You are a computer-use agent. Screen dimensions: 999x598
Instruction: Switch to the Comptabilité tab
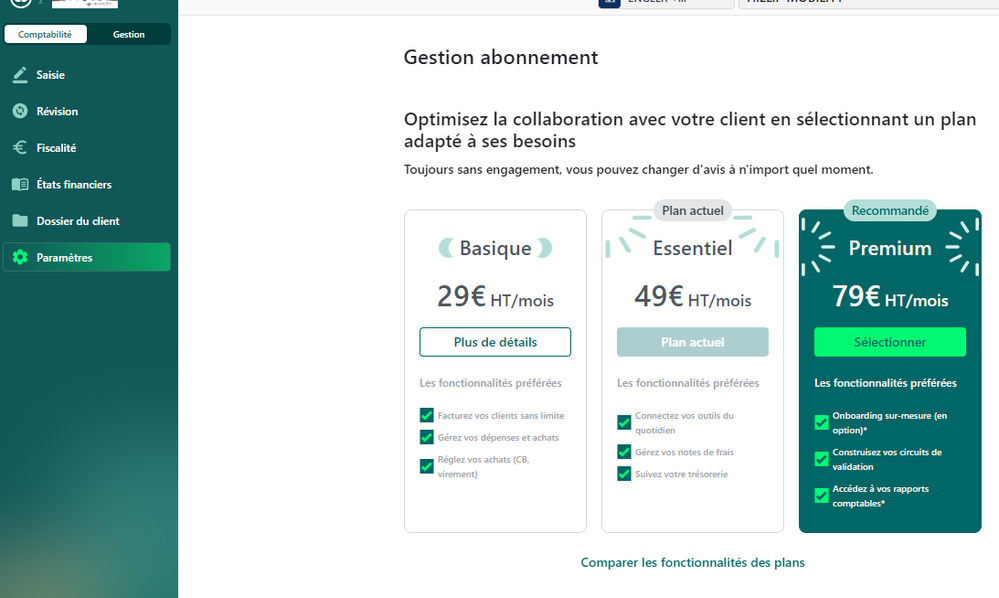pos(45,34)
